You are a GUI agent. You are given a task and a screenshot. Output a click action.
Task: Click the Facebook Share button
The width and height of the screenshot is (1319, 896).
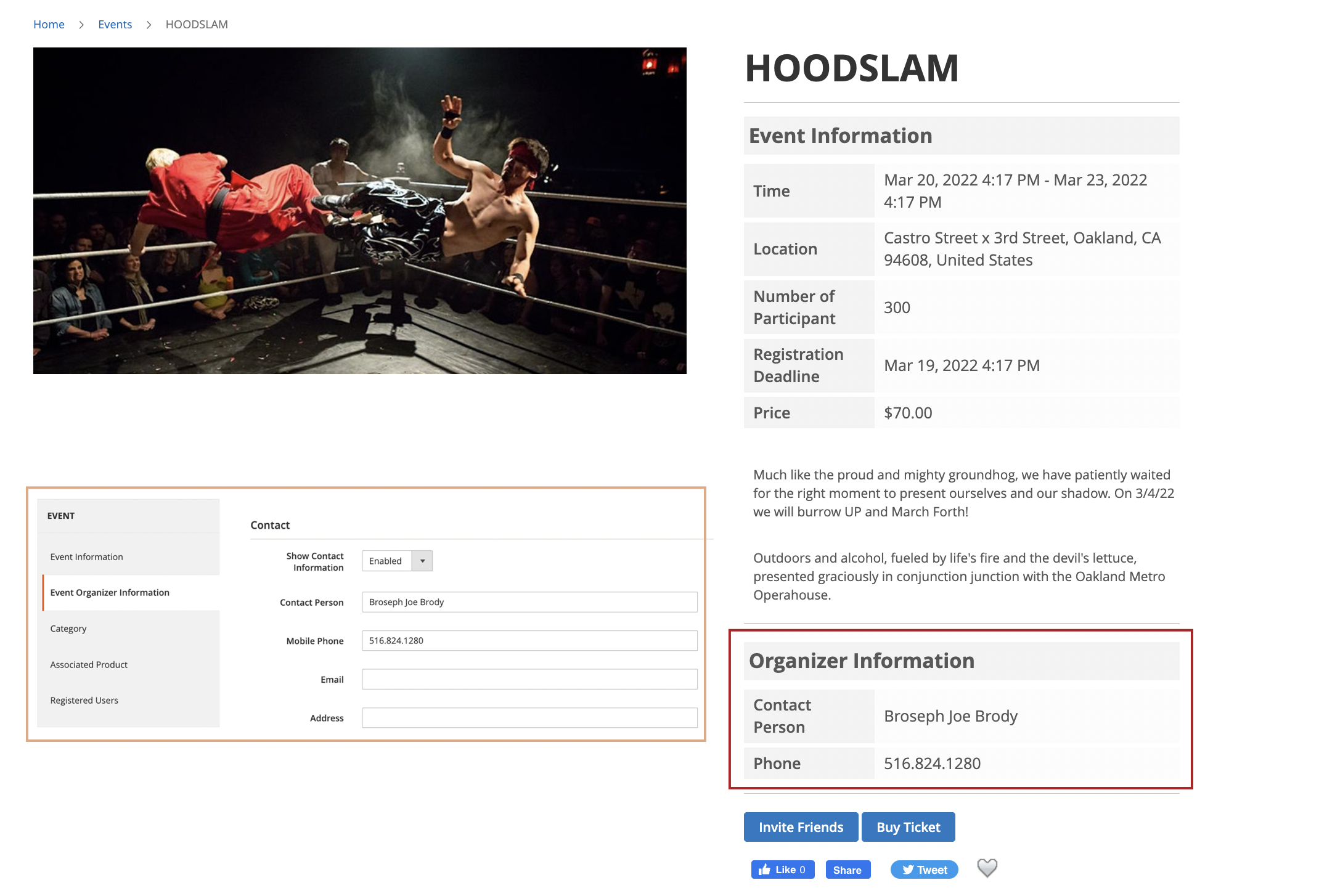(x=847, y=870)
